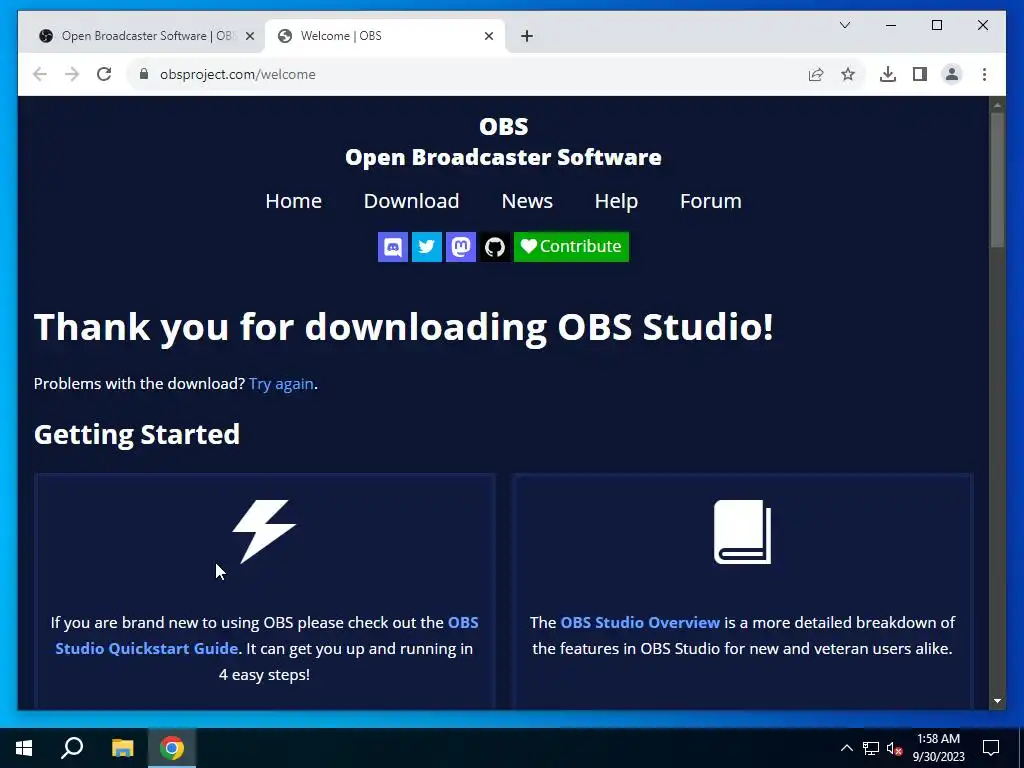
Task: Click the Try again download link
Action: point(281,384)
